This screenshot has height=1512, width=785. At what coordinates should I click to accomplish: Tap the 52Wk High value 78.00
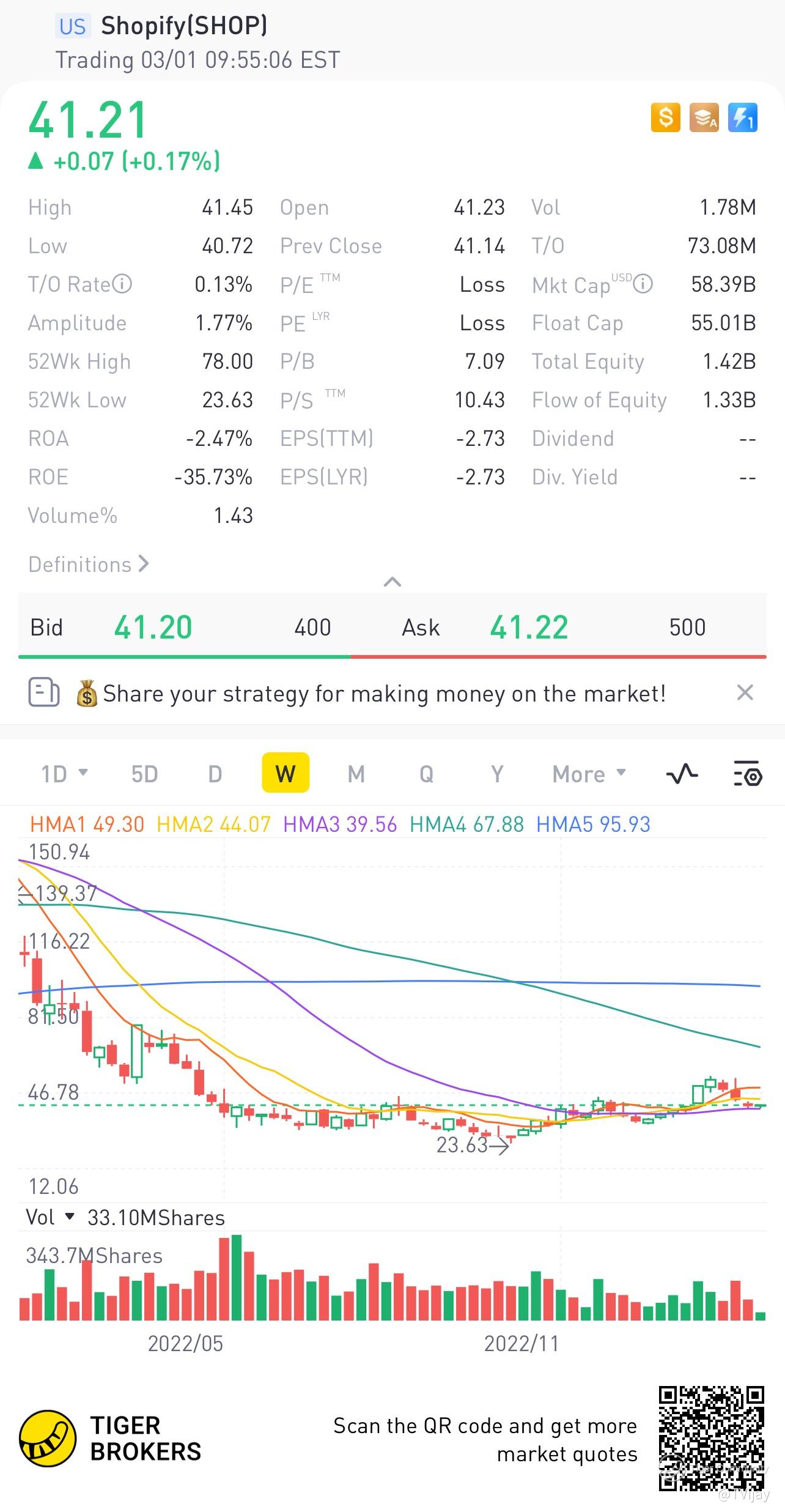(227, 361)
